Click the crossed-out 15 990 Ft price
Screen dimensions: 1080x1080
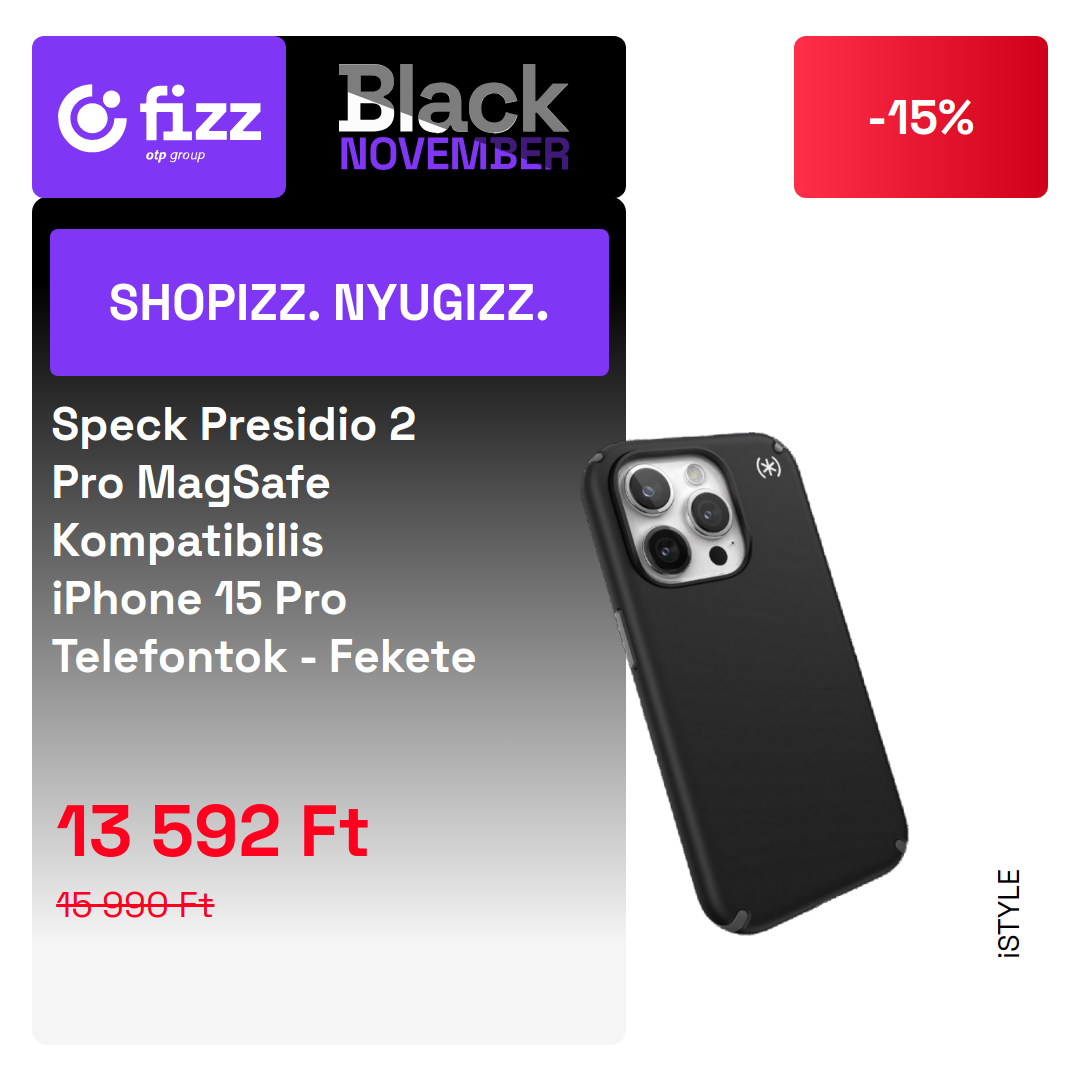pos(135,904)
